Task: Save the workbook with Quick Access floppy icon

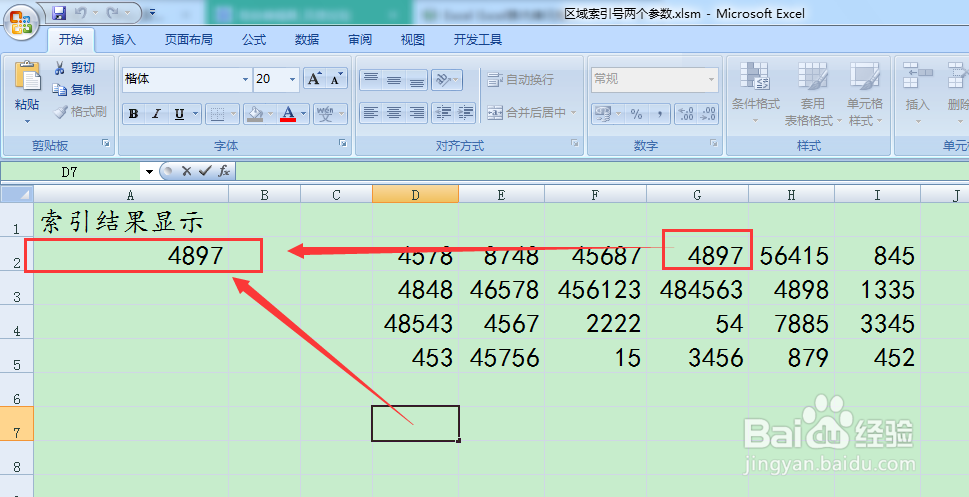Action: tap(59, 12)
